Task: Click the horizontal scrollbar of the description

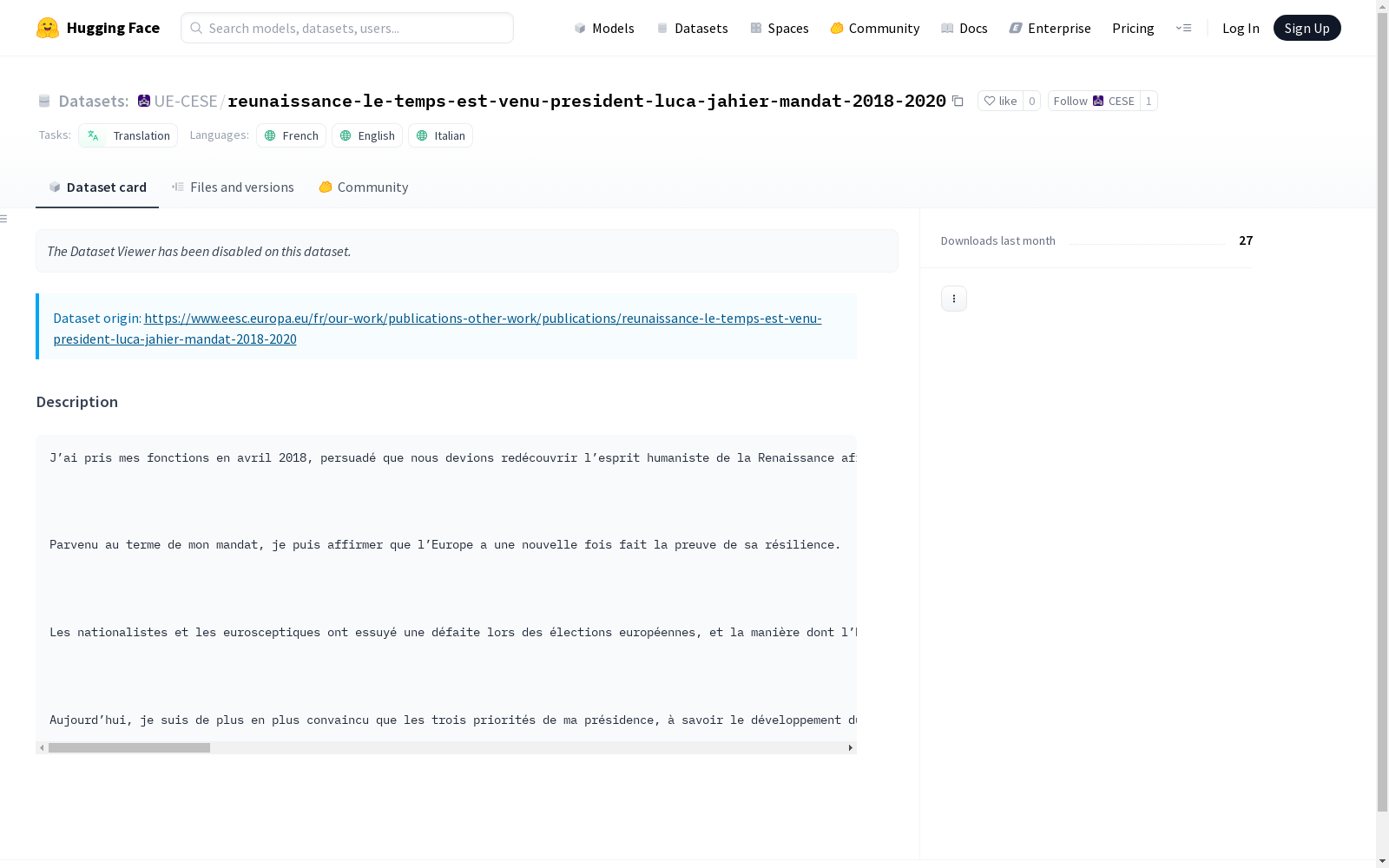Action: [129, 747]
